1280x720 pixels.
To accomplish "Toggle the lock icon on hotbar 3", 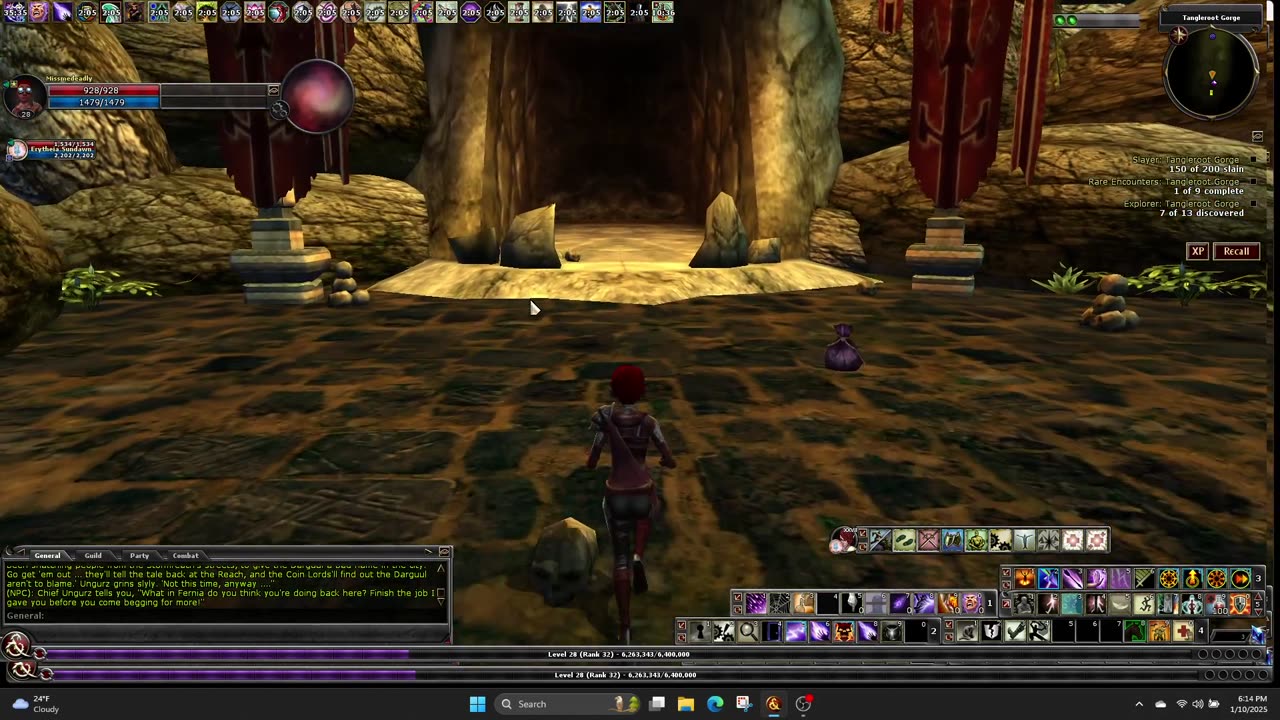I will pyautogui.click(x=1006, y=571).
